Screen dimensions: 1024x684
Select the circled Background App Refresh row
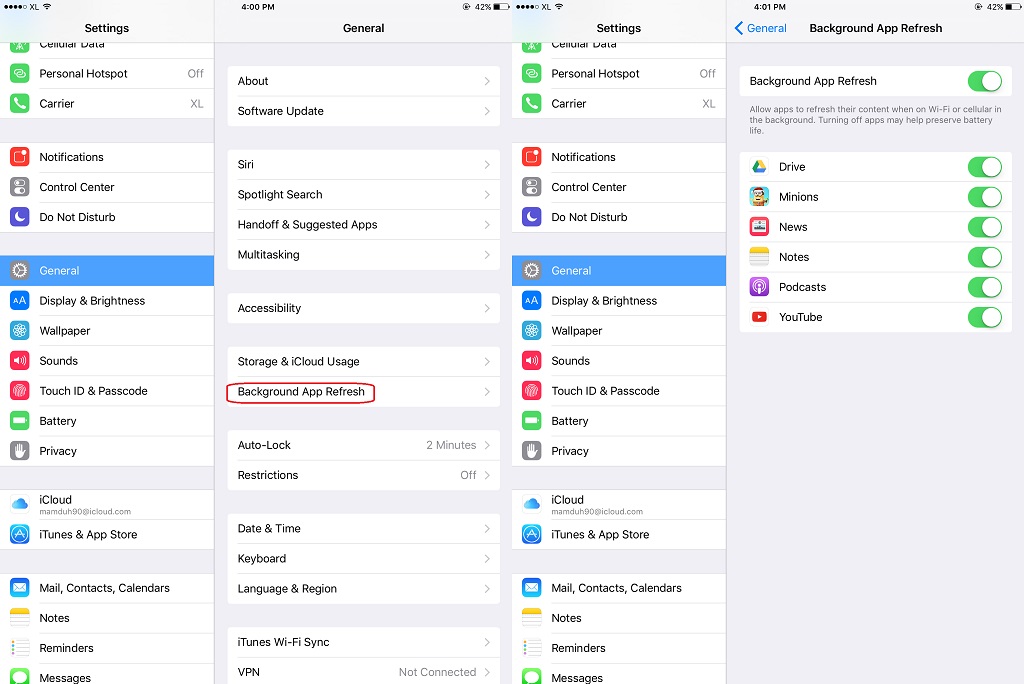(x=364, y=391)
